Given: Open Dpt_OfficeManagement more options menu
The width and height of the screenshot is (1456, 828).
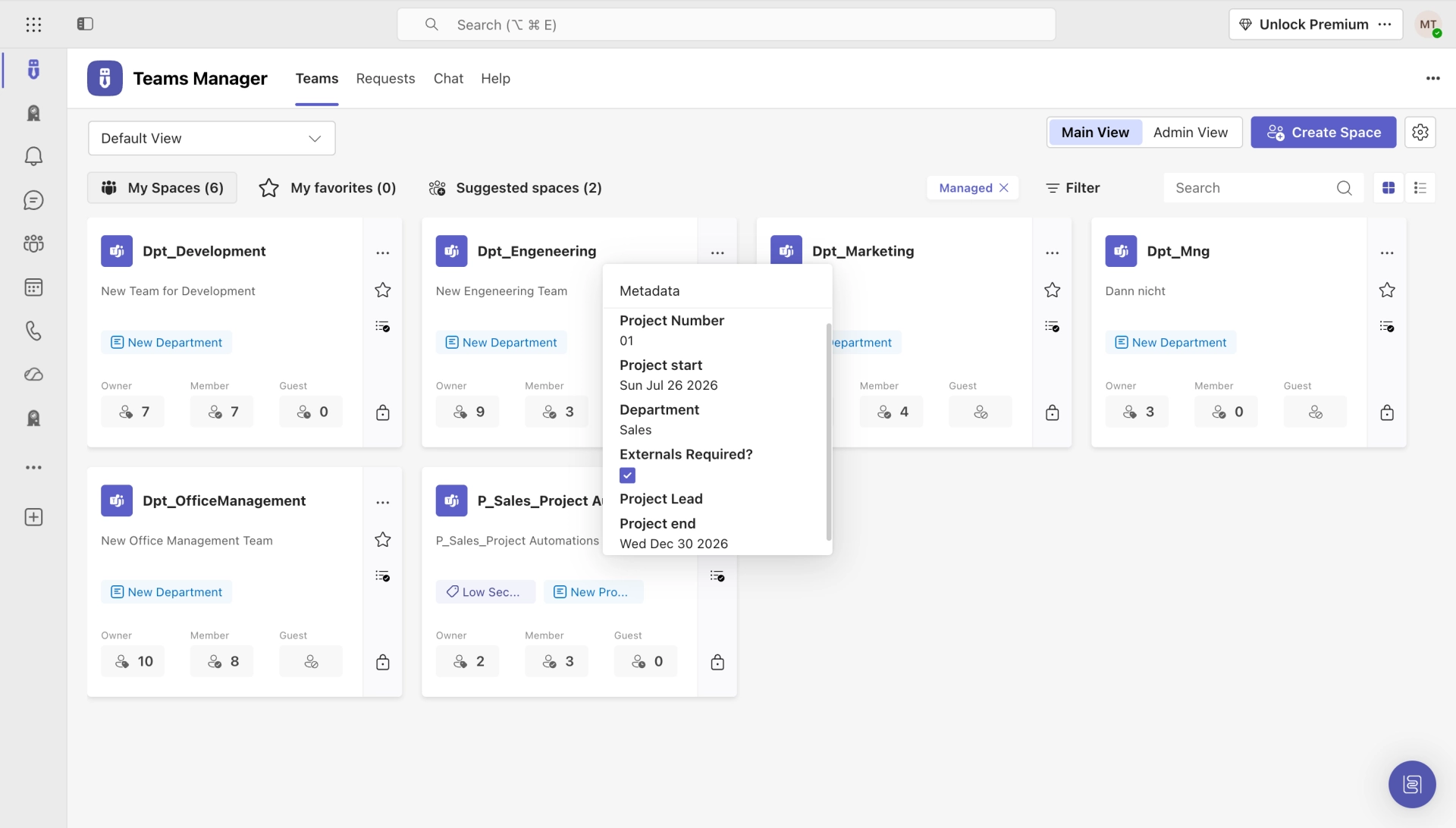Looking at the screenshot, I should click(383, 503).
